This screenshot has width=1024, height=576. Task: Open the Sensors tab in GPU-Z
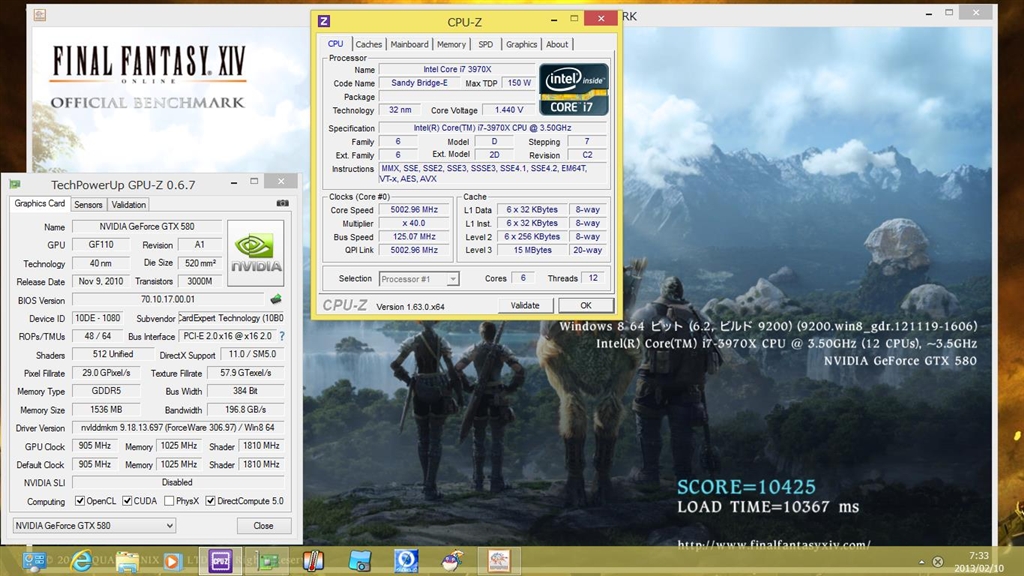[88, 204]
